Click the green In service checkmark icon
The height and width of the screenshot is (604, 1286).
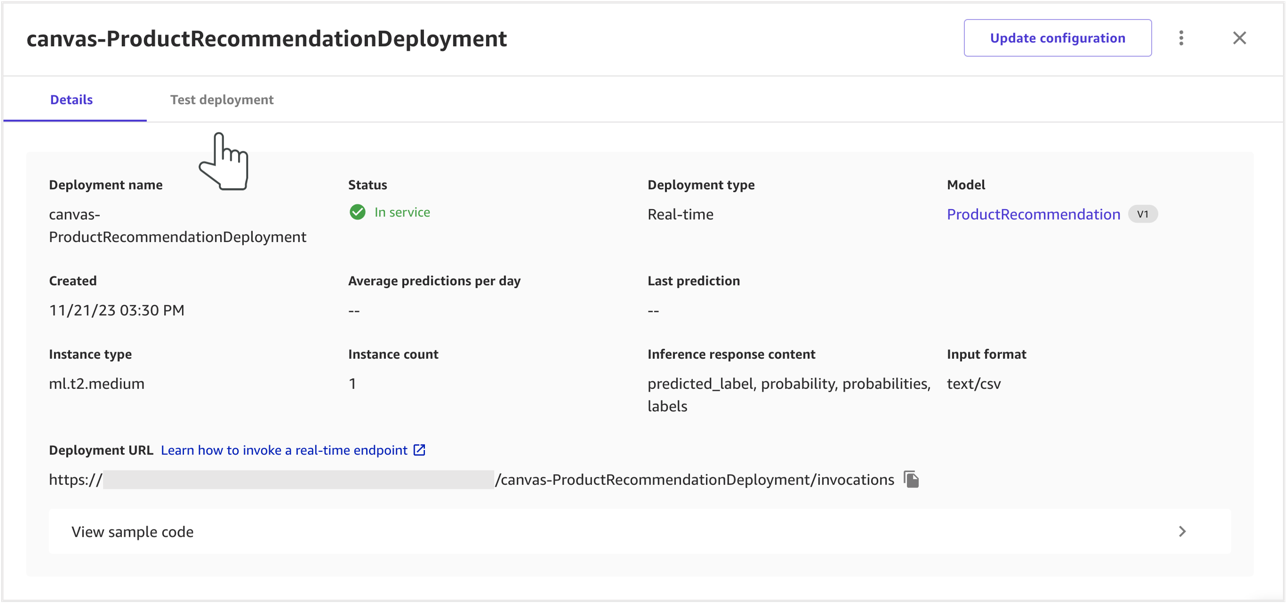click(x=357, y=212)
